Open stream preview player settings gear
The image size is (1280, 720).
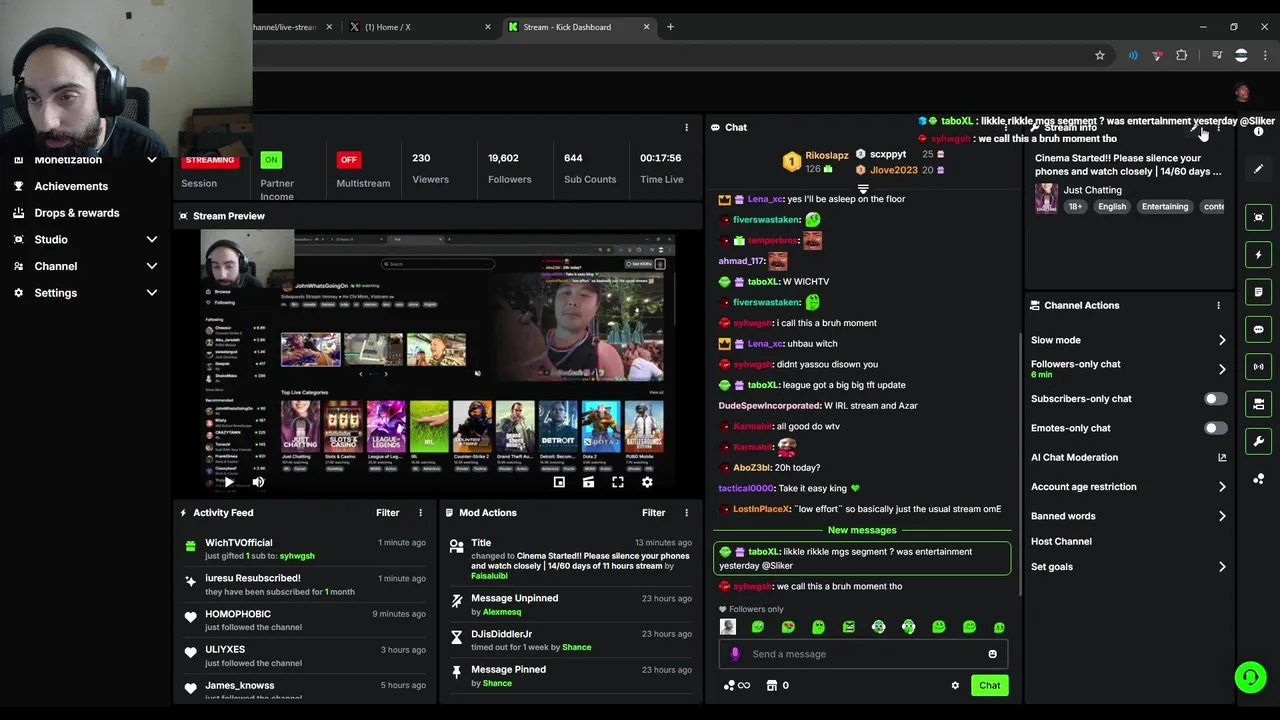(647, 482)
